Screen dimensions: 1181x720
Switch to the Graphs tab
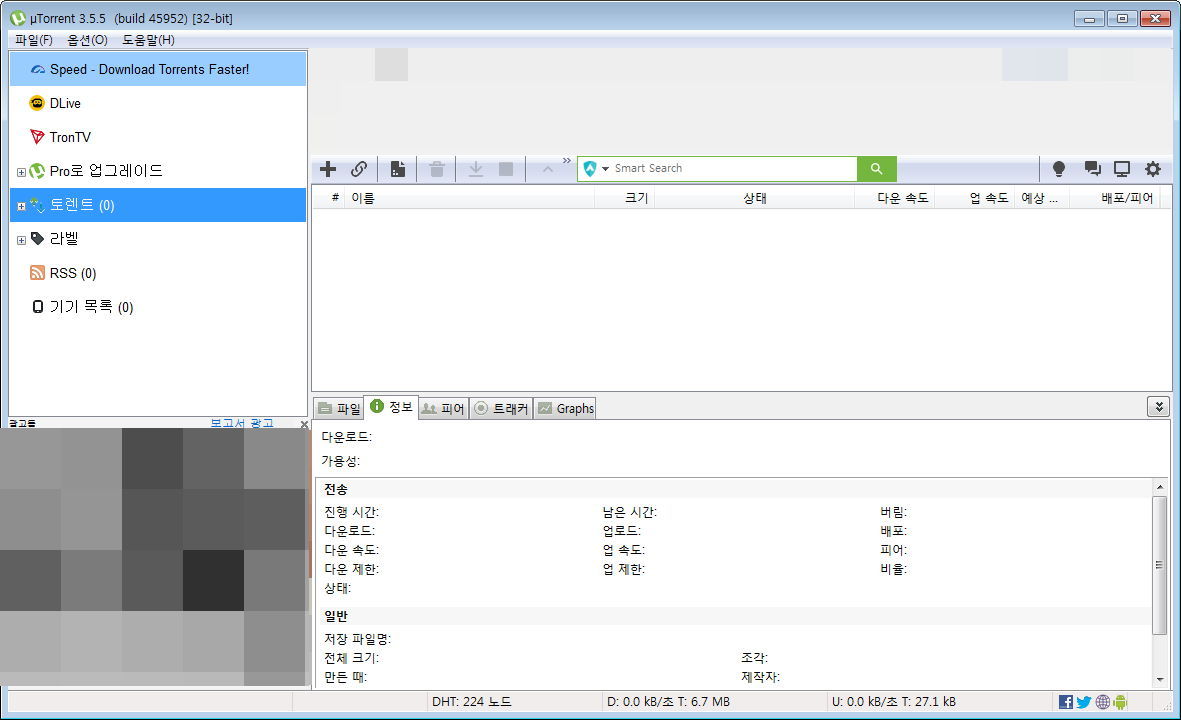[565, 408]
